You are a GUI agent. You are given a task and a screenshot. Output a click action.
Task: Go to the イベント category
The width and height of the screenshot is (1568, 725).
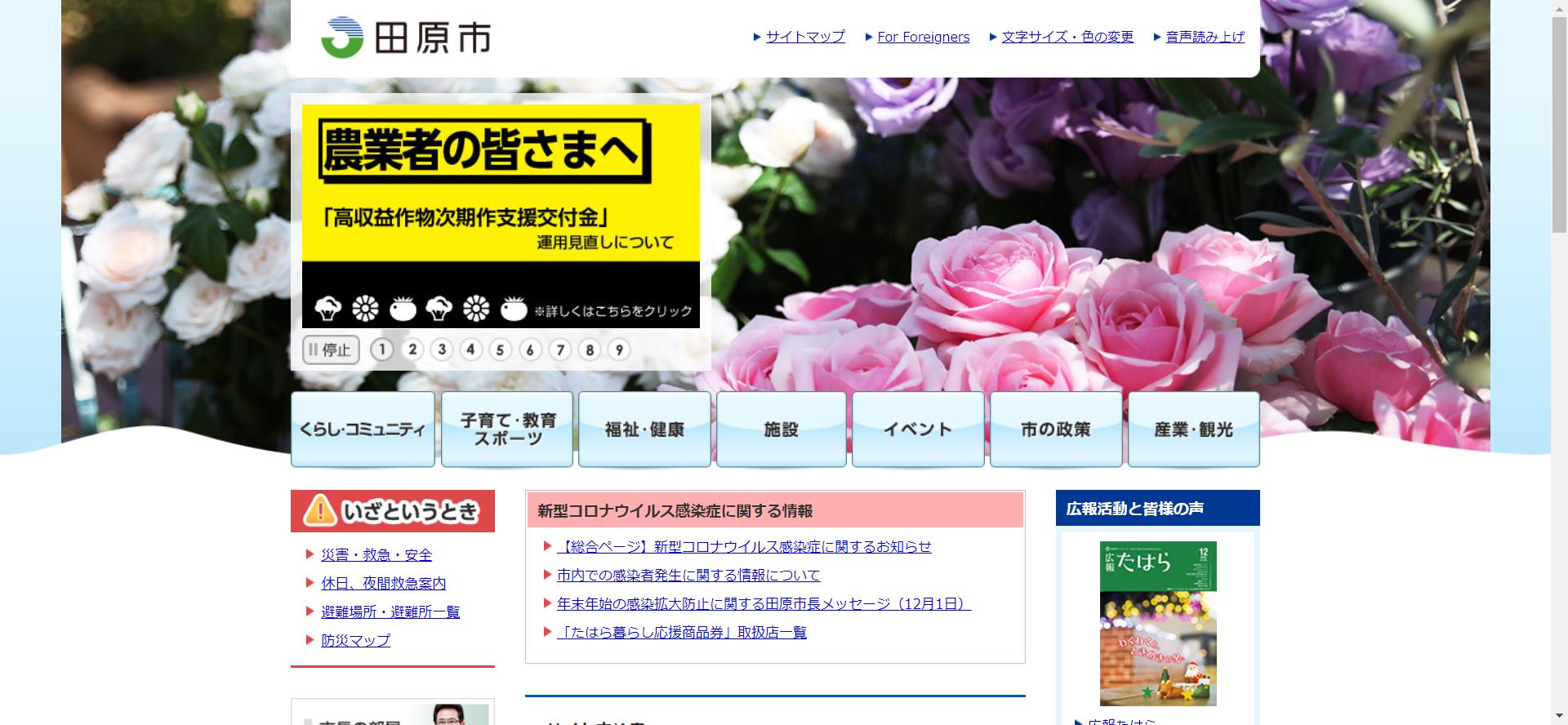(x=918, y=429)
